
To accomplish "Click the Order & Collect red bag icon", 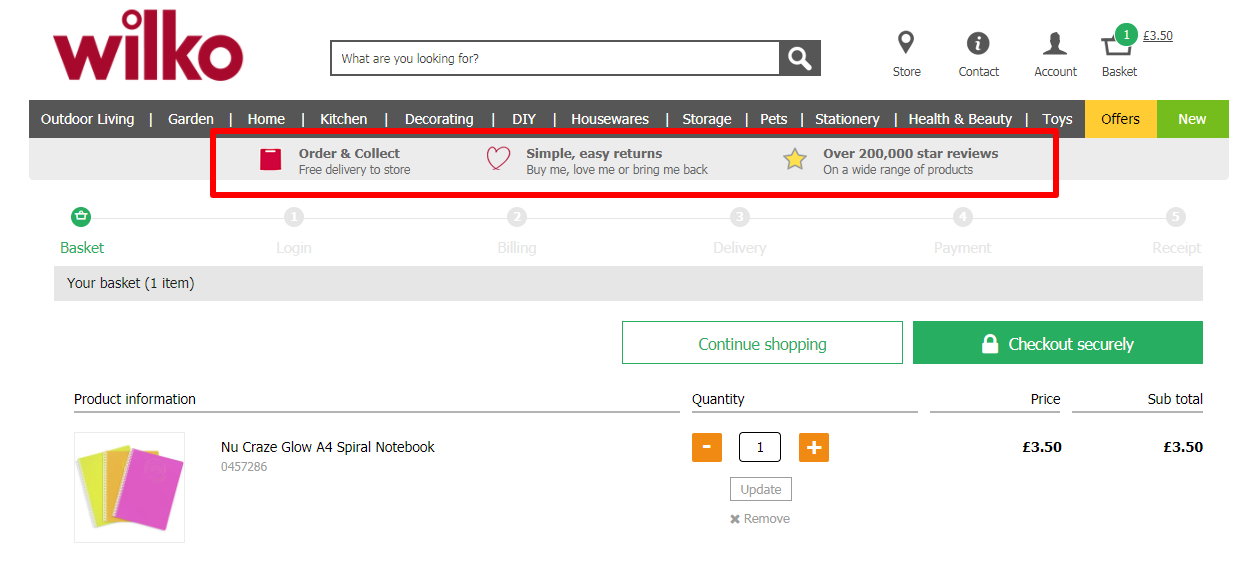I will [x=270, y=160].
